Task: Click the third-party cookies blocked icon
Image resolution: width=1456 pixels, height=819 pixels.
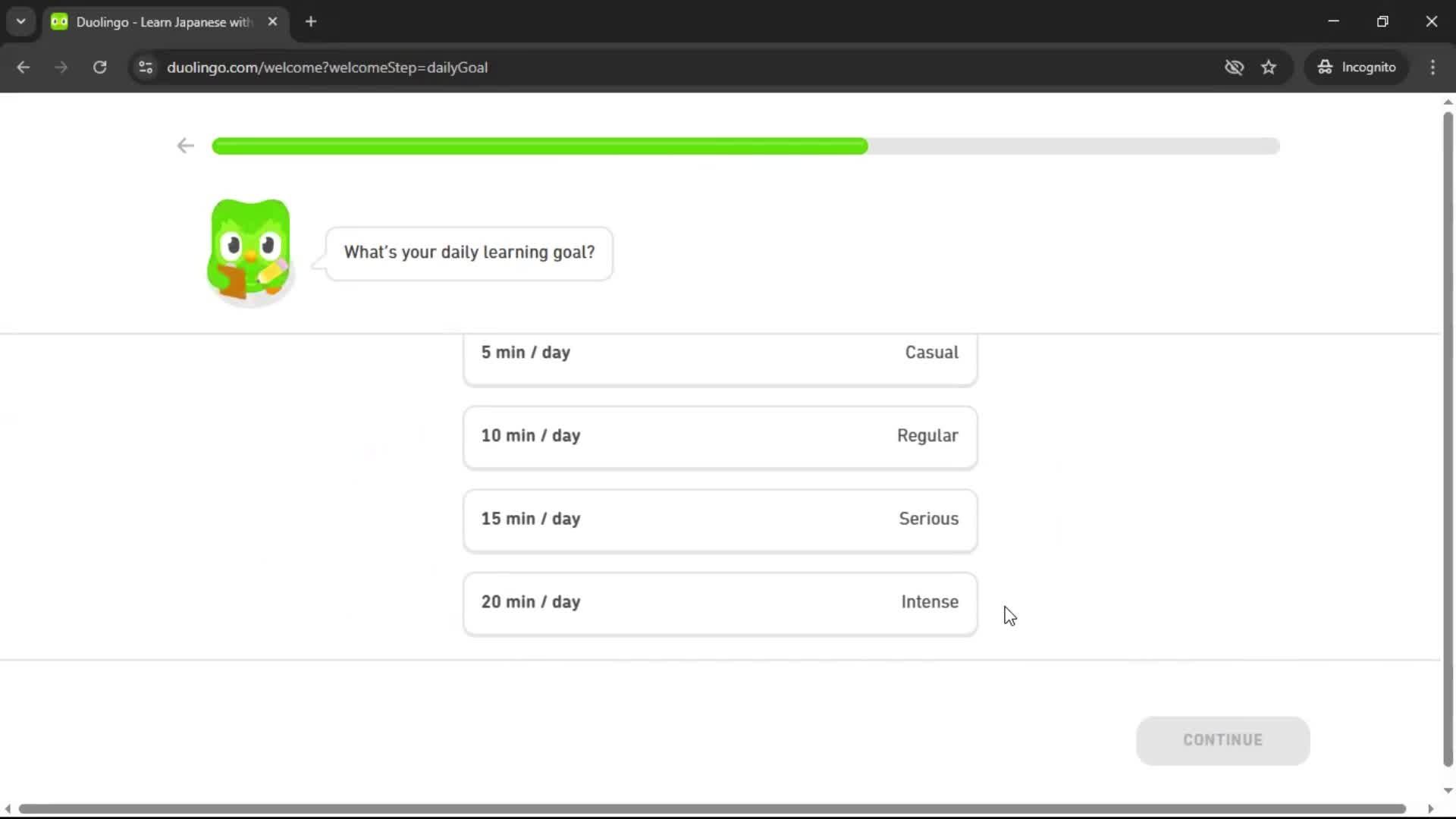Action: 1235,67
